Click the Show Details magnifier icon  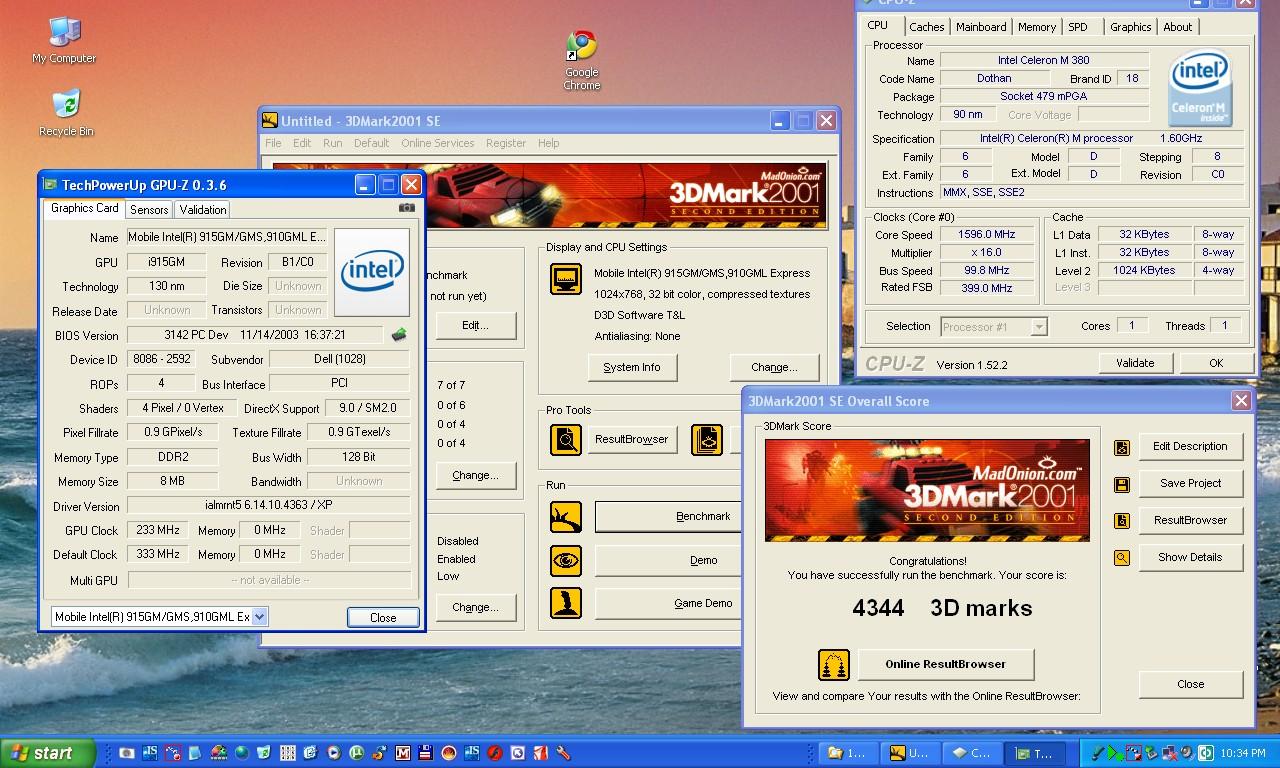click(x=1122, y=558)
